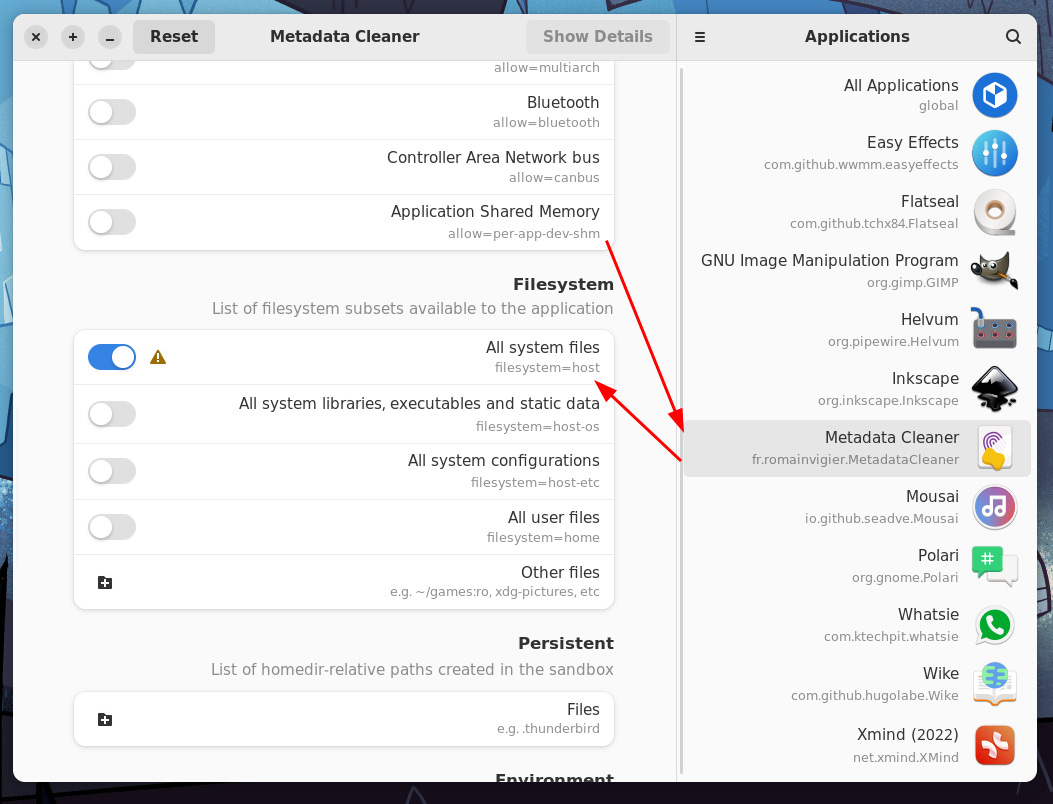This screenshot has width=1053, height=804.
Task: Add a persistent path in the Files row
Action: tap(105, 719)
